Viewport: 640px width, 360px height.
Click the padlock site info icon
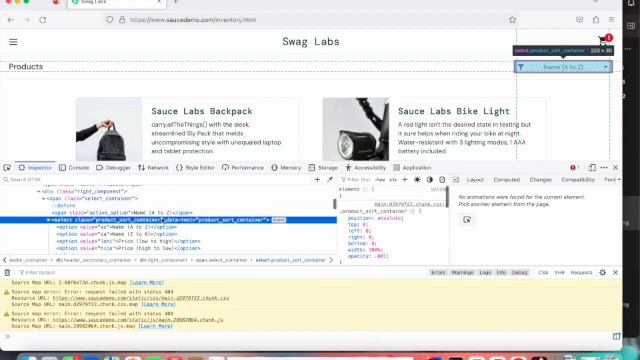tap(122, 20)
